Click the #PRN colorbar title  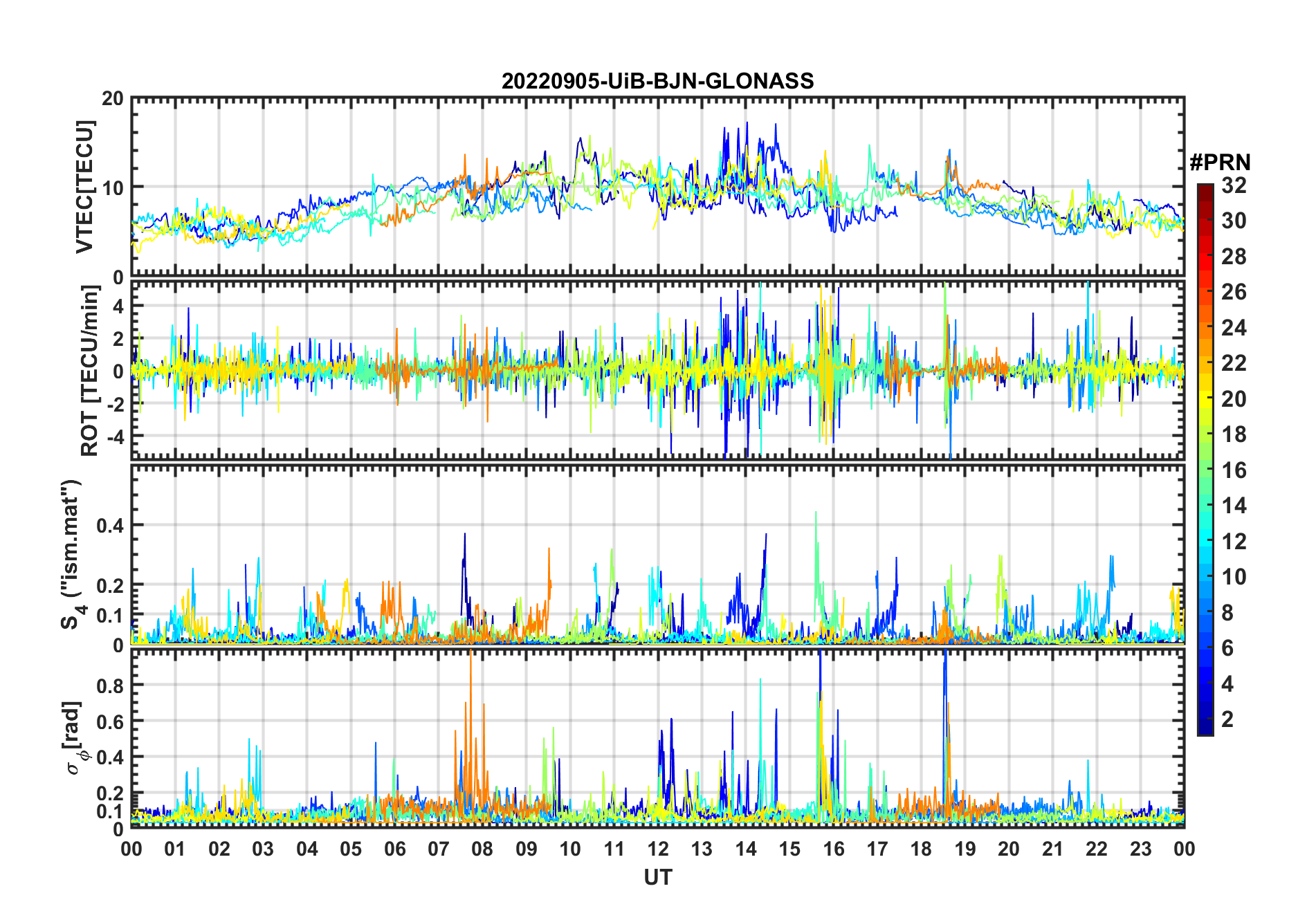(x=1221, y=163)
